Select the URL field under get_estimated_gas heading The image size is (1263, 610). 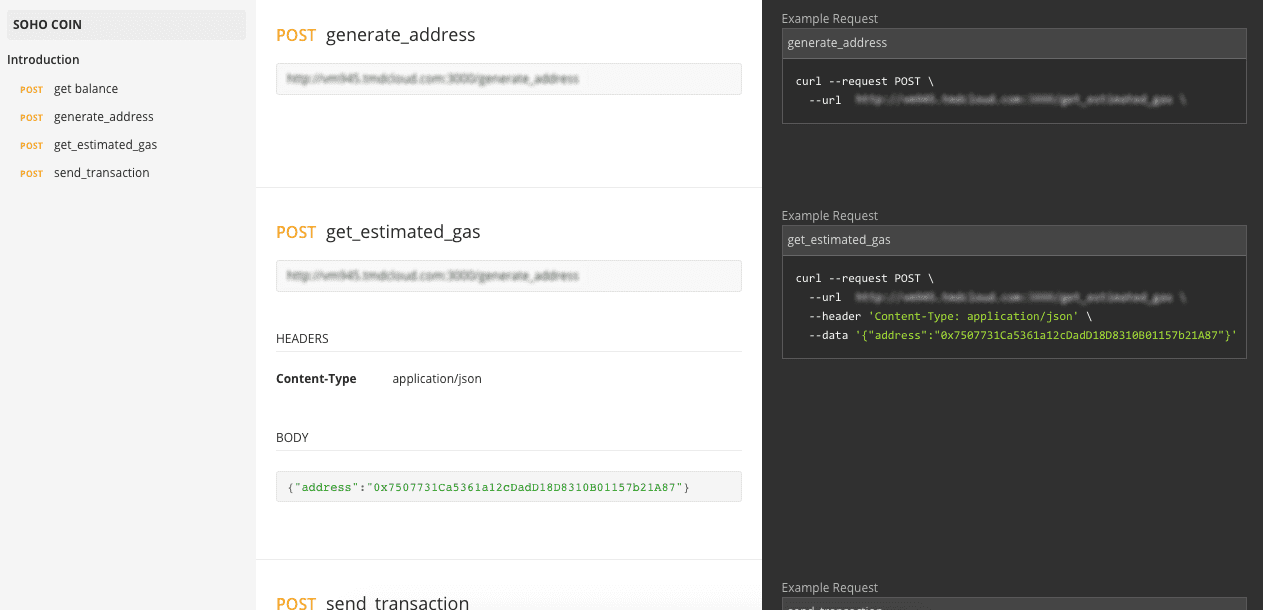click(x=508, y=276)
